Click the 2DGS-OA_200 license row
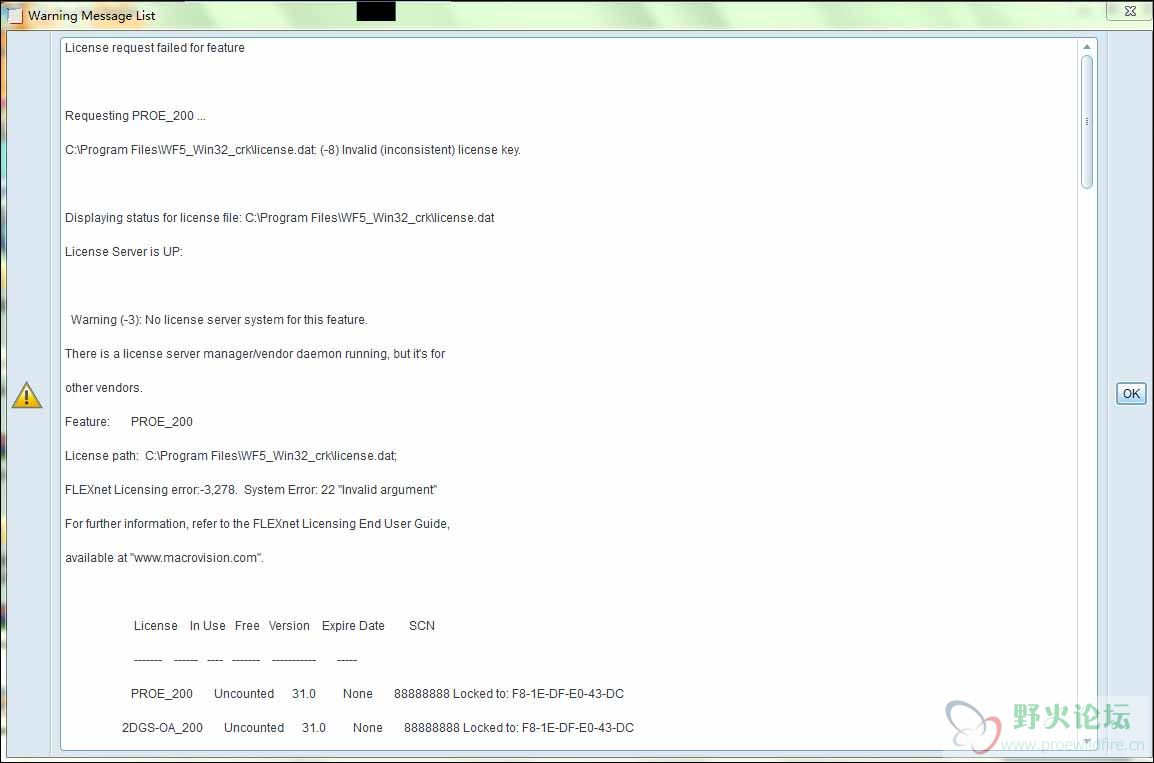This screenshot has width=1154, height=763. pyautogui.click(x=378, y=728)
